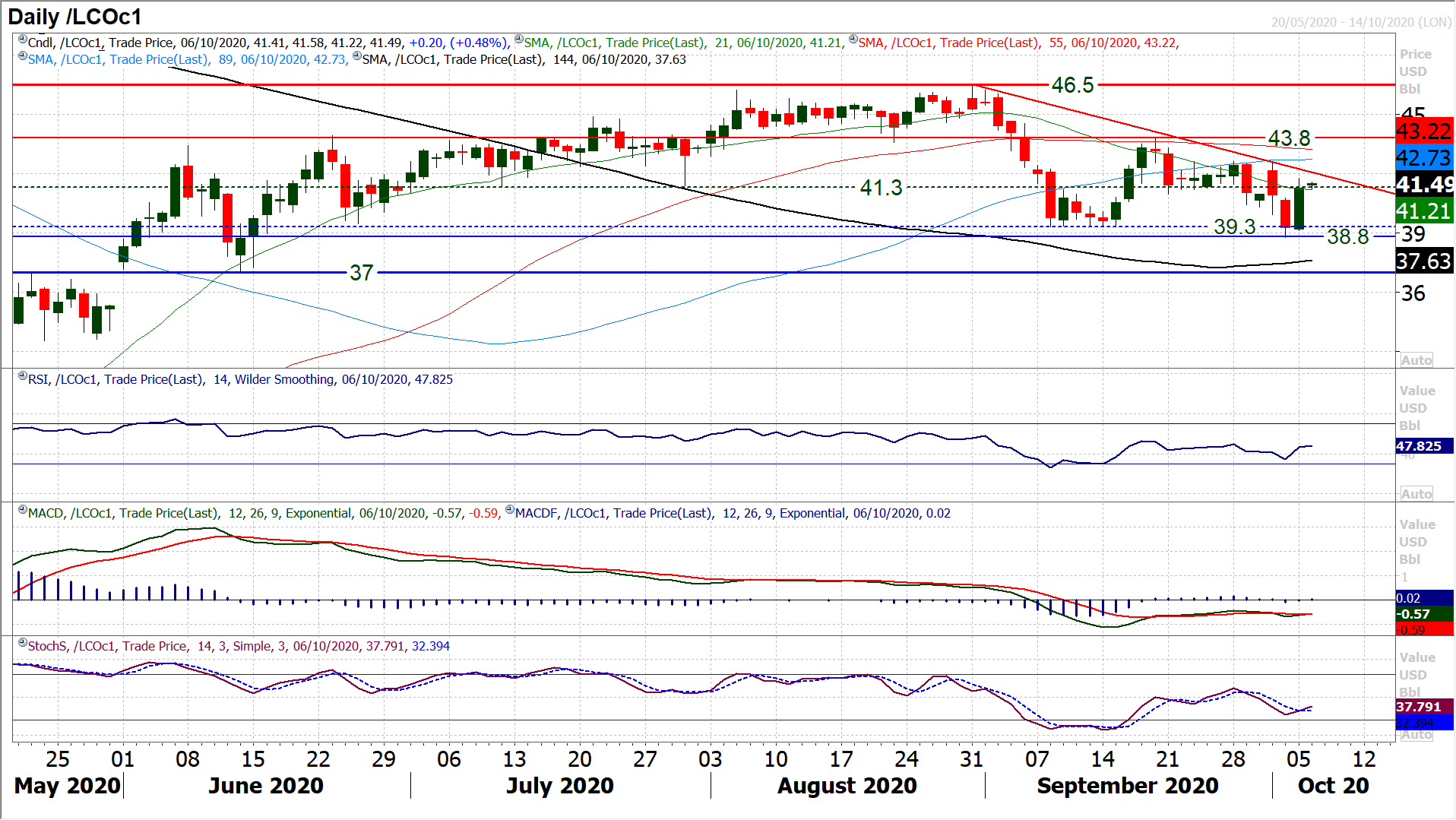This screenshot has height=820, width=1456.
Task: Click the MACD panel Value USD Bbl header
Action: 1416,542
